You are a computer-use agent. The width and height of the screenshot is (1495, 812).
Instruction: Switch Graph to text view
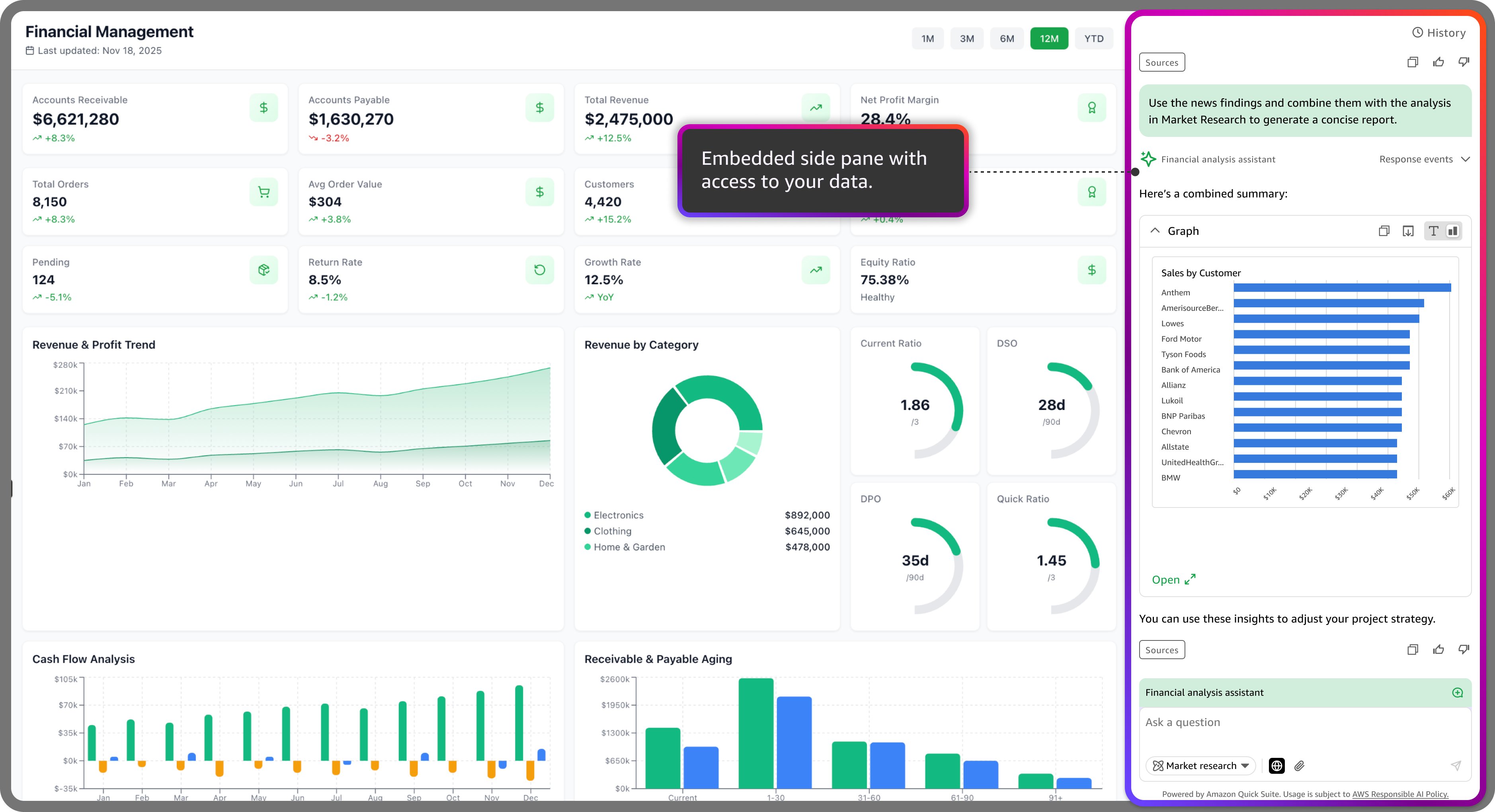[1433, 231]
